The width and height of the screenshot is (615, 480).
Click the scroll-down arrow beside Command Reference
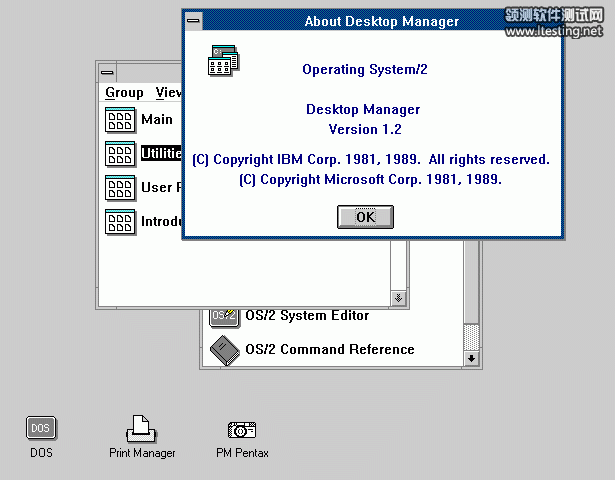tap(472, 358)
